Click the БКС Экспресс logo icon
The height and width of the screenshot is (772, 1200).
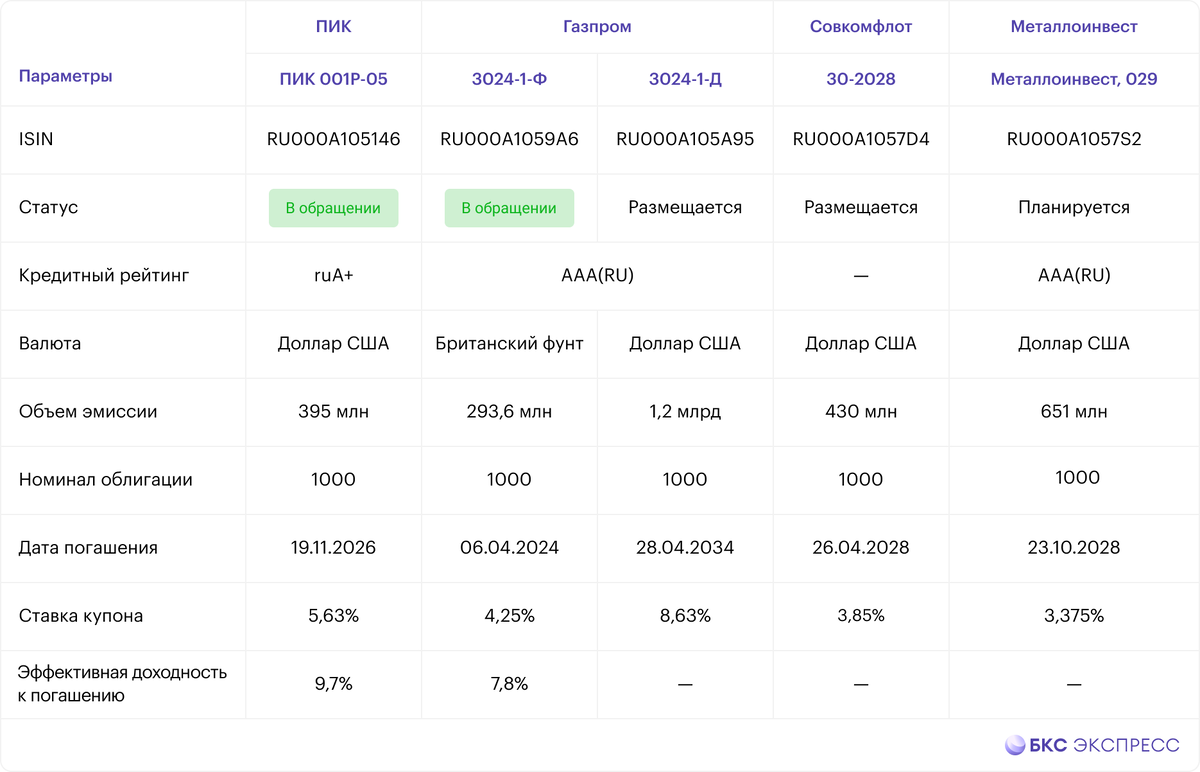click(x=1016, y=745)
